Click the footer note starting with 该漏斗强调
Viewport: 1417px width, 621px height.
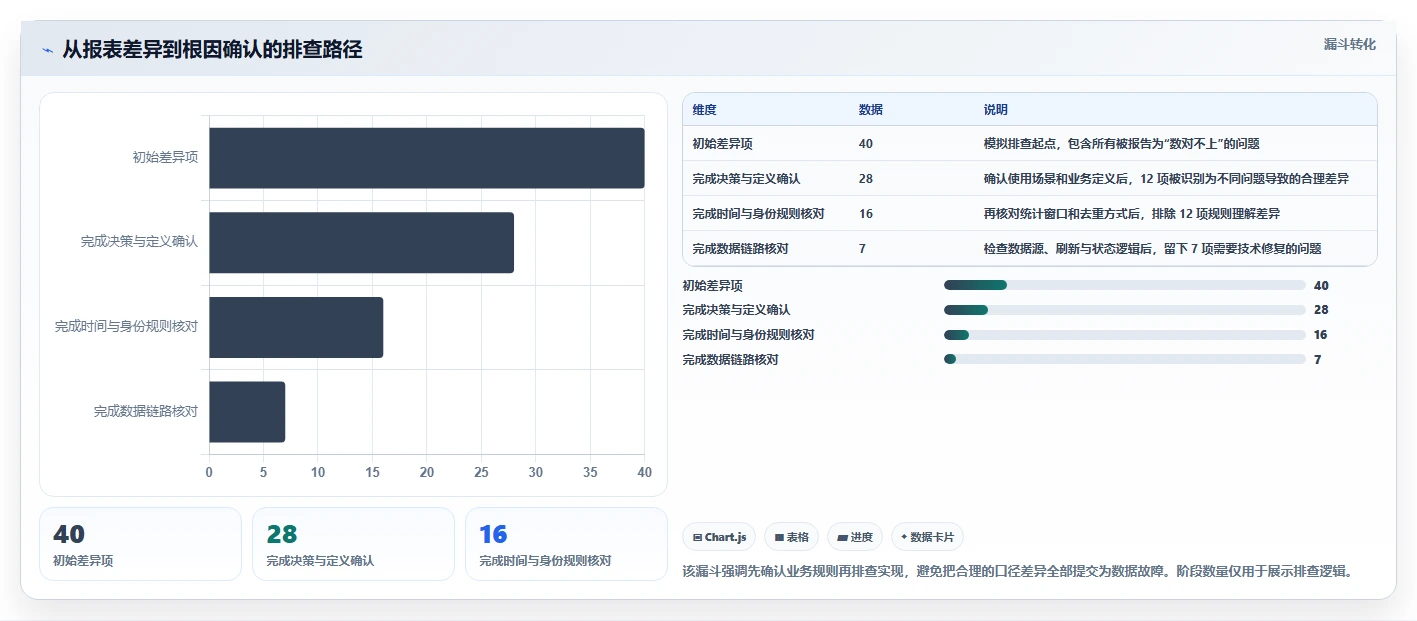pyautogui.click(x=1017, y=572)
